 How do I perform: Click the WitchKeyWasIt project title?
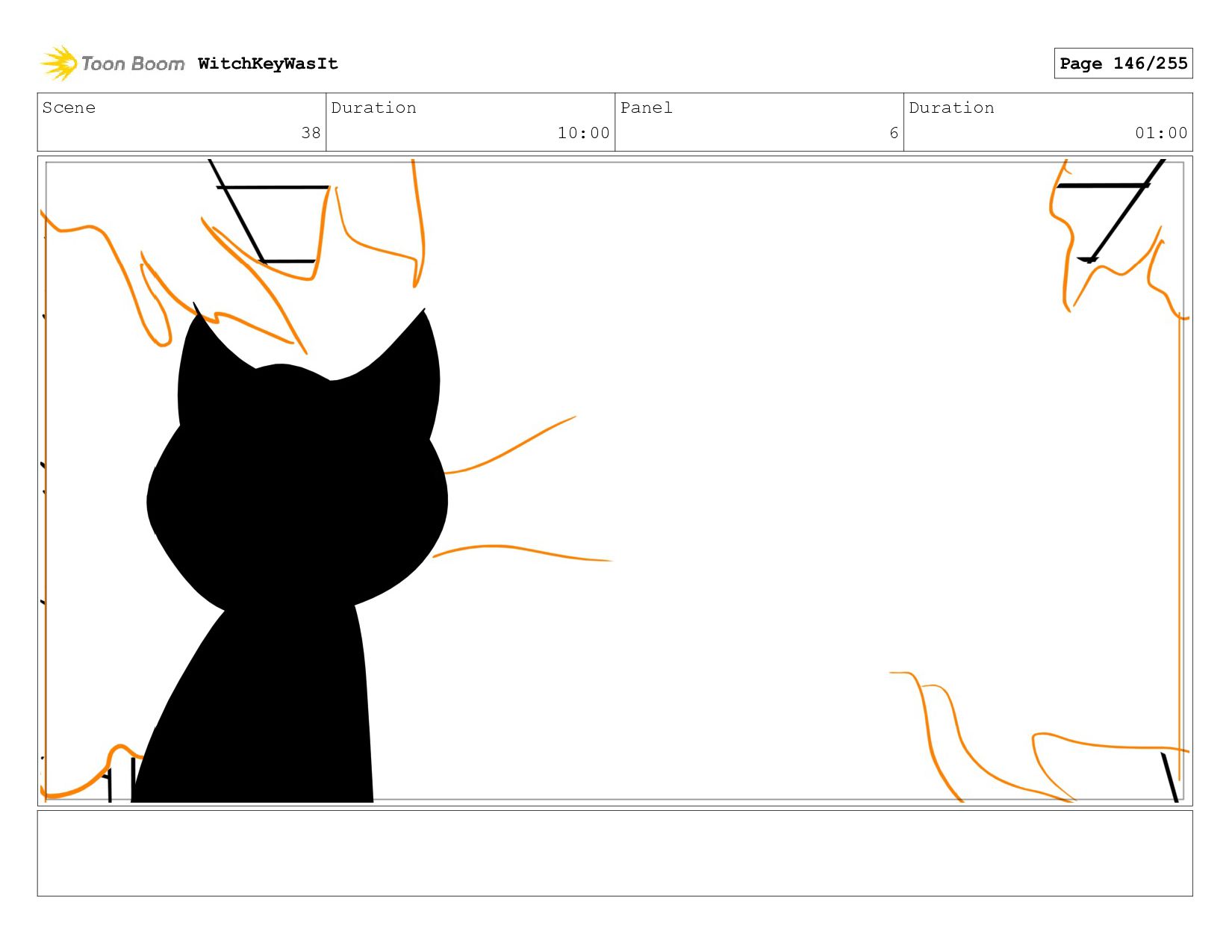tap(268, 64)
